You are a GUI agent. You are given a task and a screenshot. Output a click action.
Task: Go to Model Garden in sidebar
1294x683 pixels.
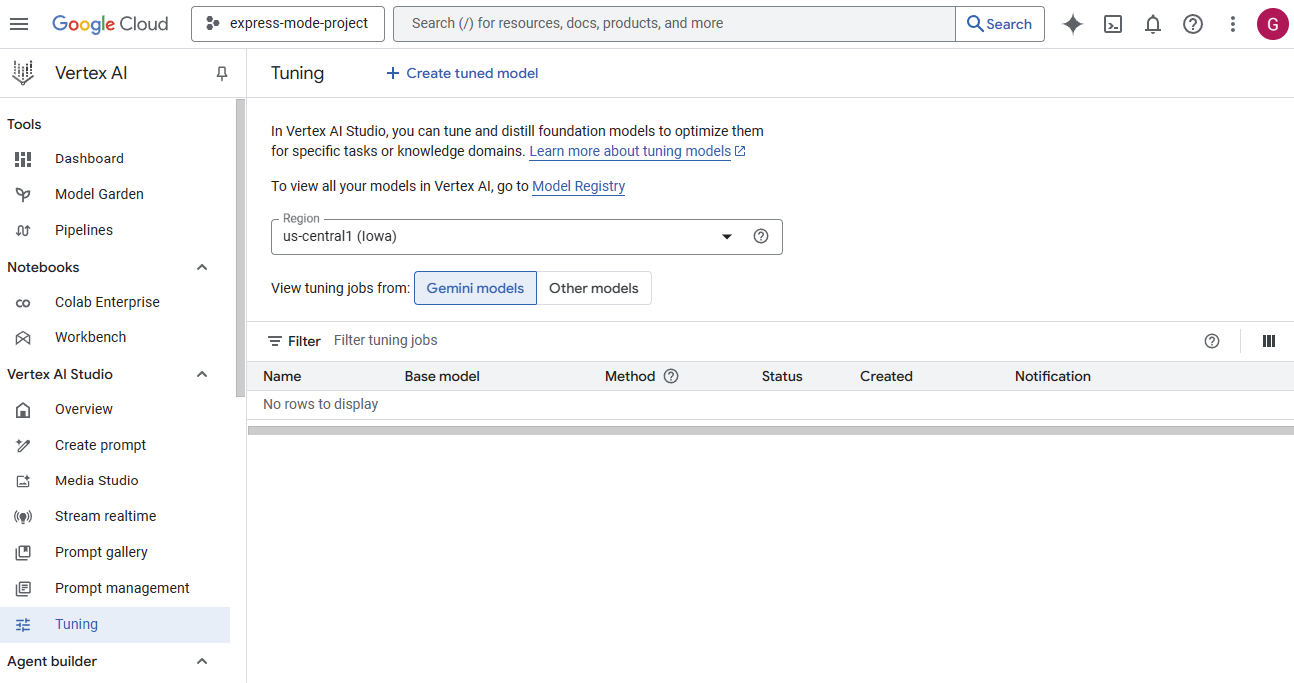[x=99, y=194]
